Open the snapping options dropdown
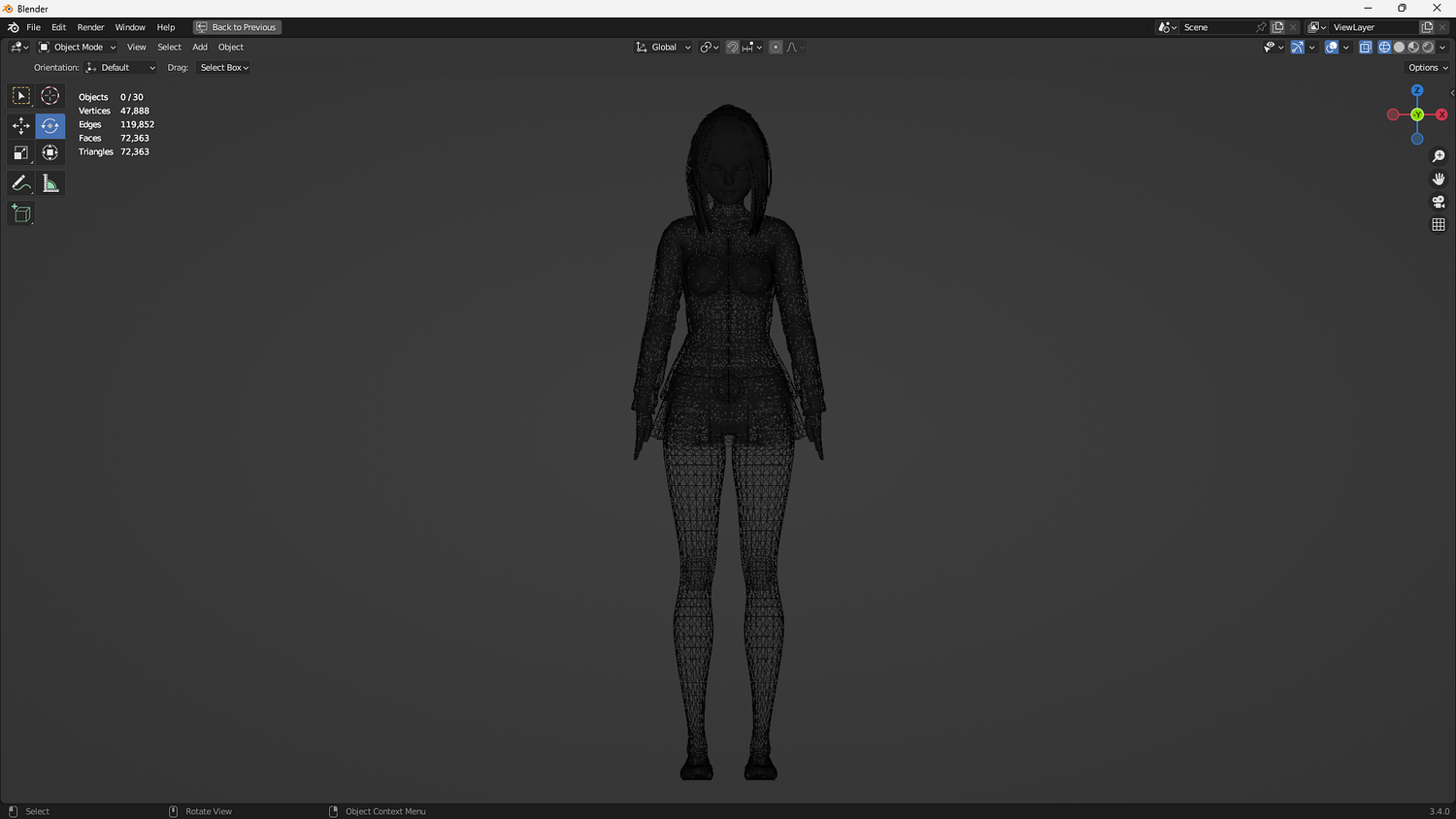This screenshot has height=819, width=1456. 752,48
